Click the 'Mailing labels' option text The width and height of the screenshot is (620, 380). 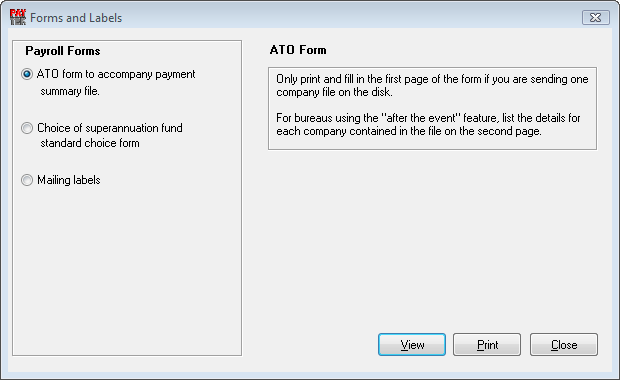(x=69, y=180)
